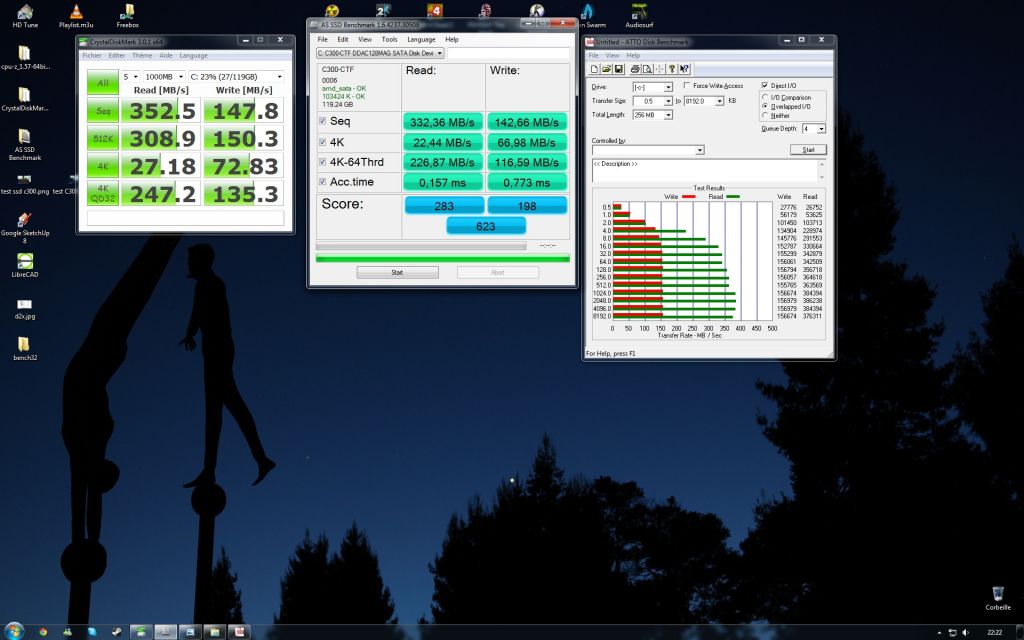Select the Overlapped I/O radio button

click(765, 106)
